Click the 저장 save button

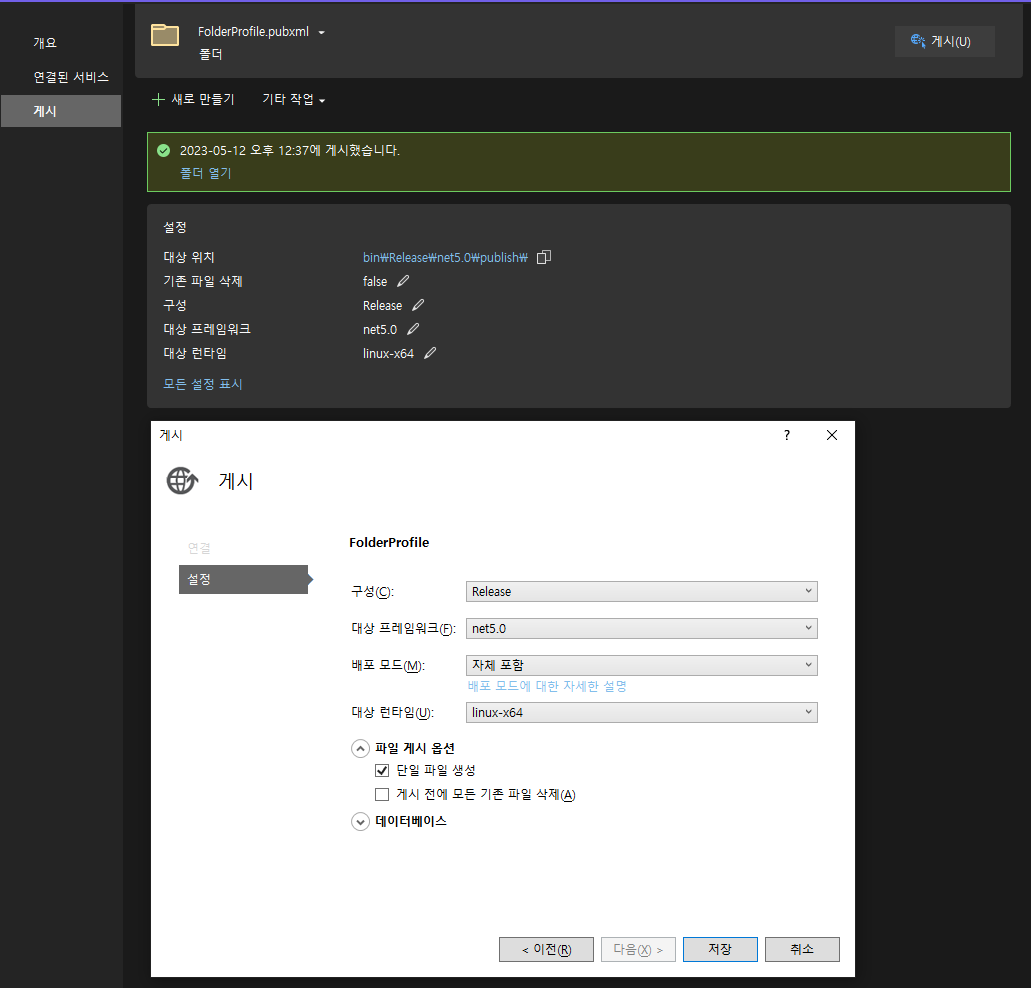720,949
